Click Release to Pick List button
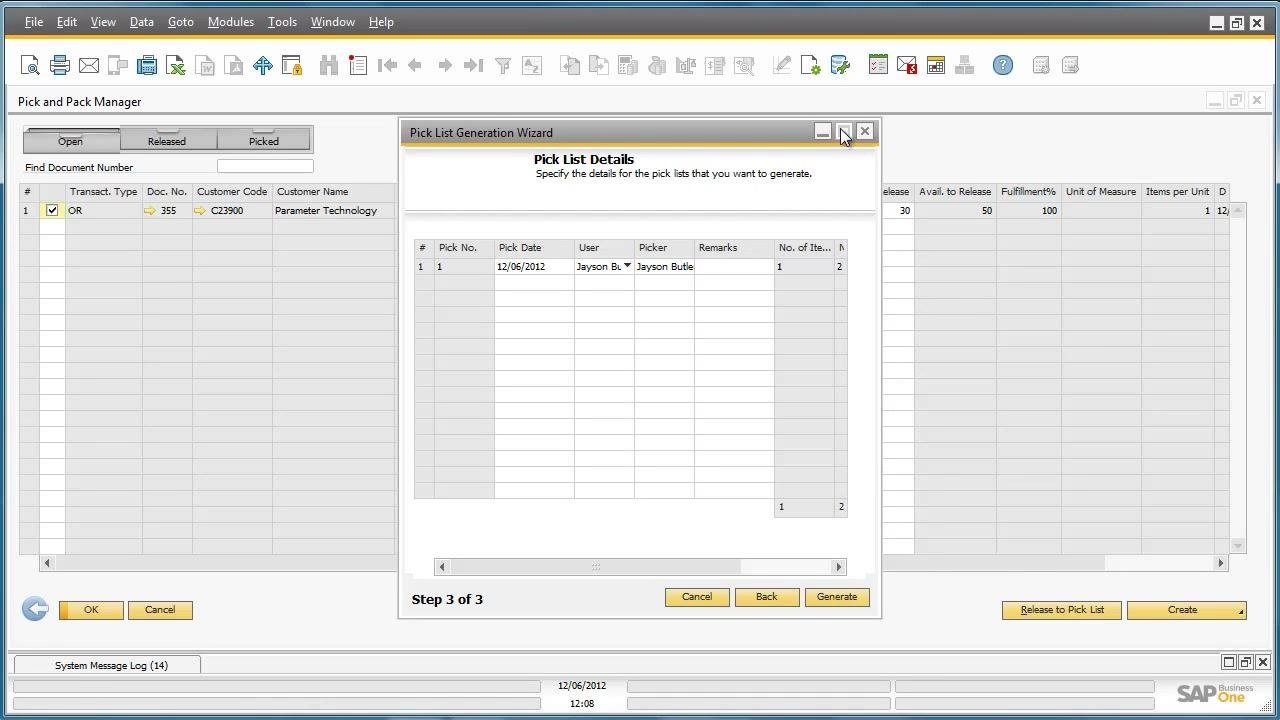 click(x=1063, y=610)
